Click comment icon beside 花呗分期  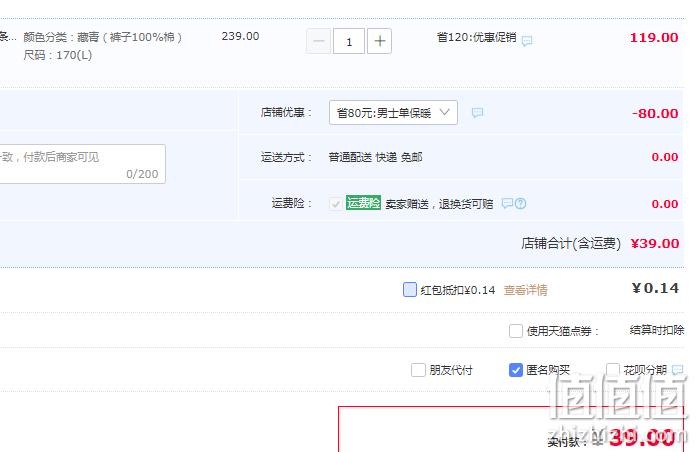tap(677, 370)
